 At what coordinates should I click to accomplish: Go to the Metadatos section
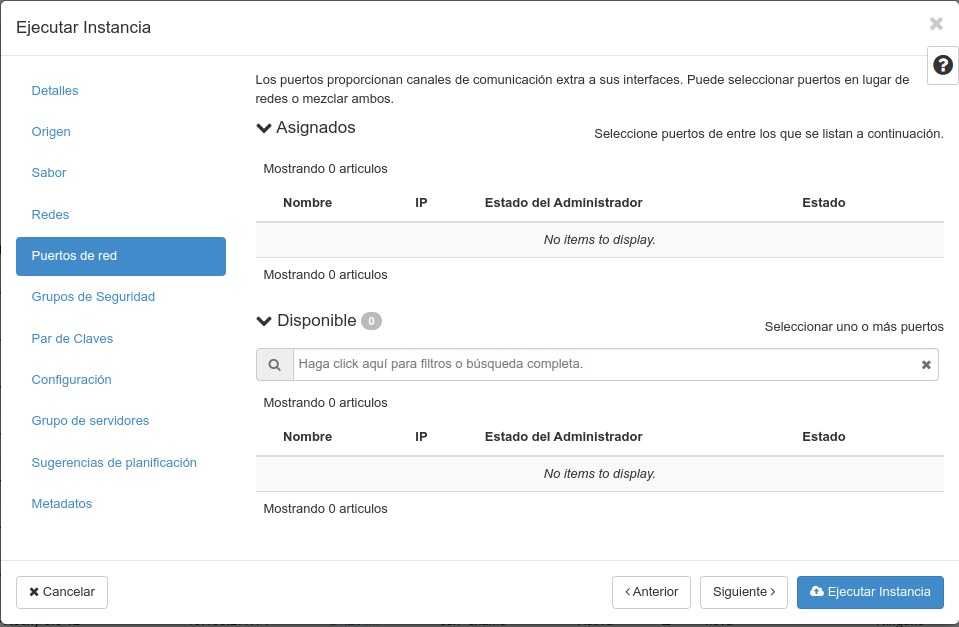[62, 503]
